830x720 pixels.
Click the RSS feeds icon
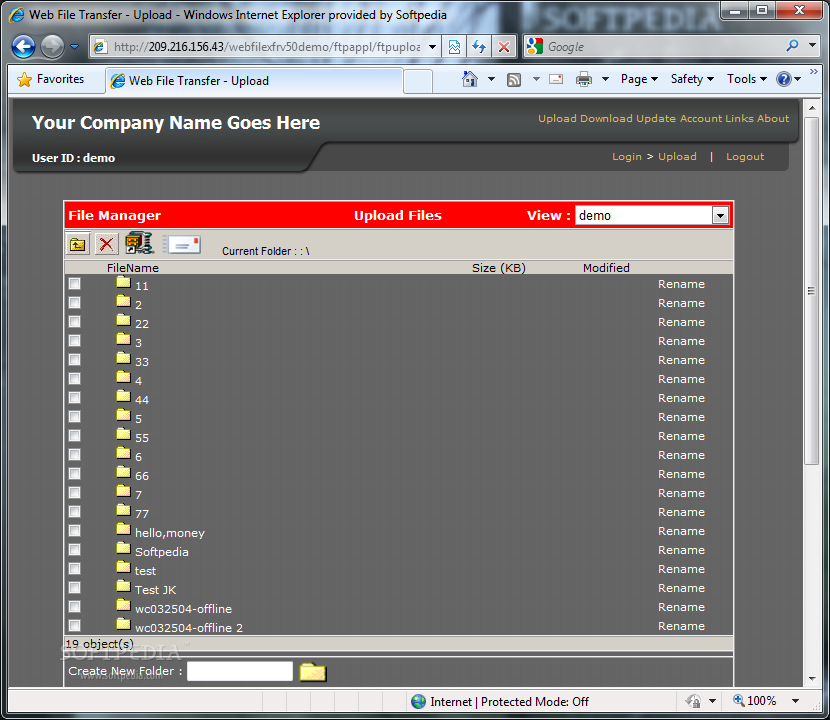514,80
